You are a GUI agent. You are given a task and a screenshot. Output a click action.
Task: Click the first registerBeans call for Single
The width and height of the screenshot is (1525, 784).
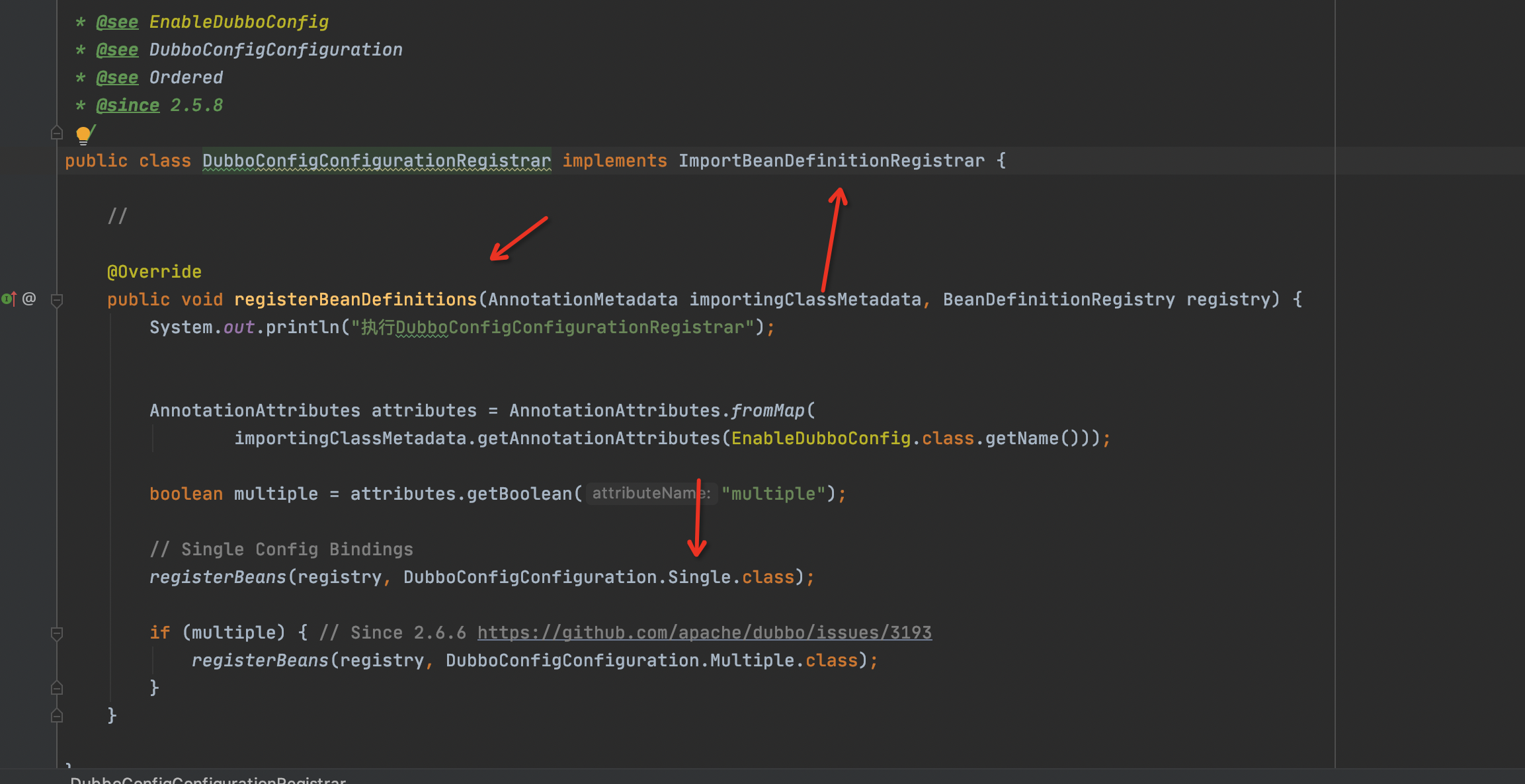[218, 577]
